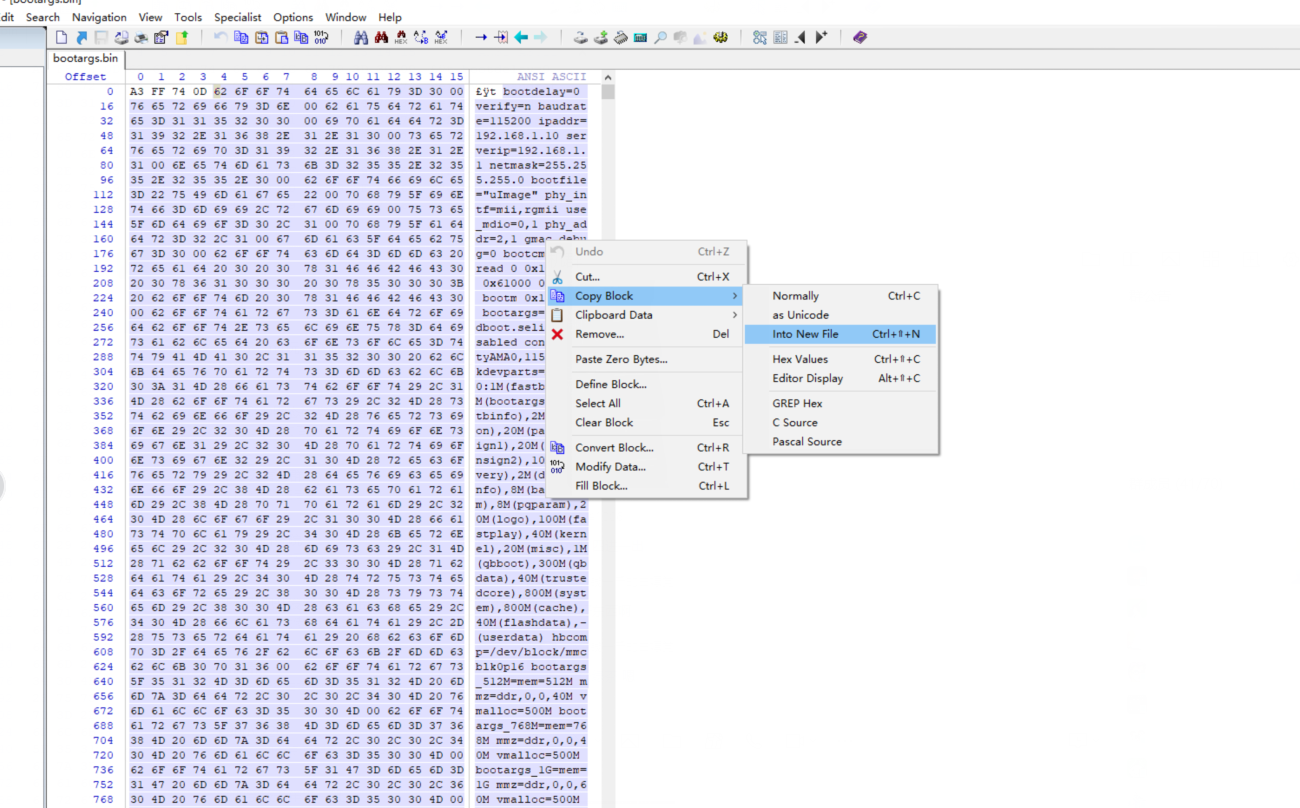Select Pascal Source in submenu
Viewport: 1300px width, 808px height.
840,441
